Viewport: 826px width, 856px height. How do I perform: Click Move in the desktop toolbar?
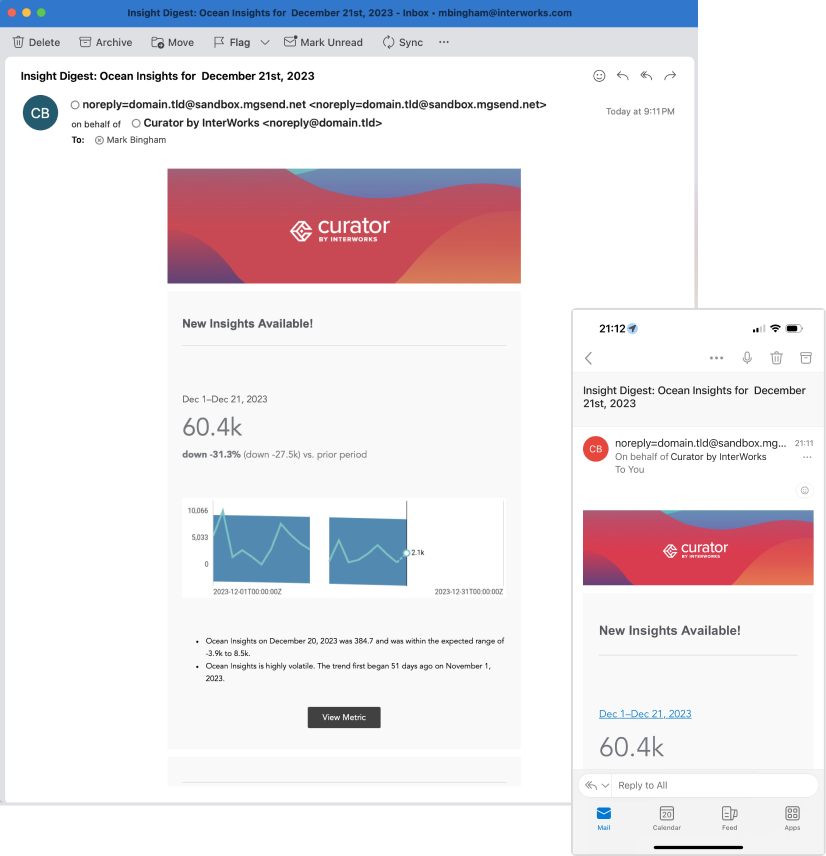pos(173,42)
